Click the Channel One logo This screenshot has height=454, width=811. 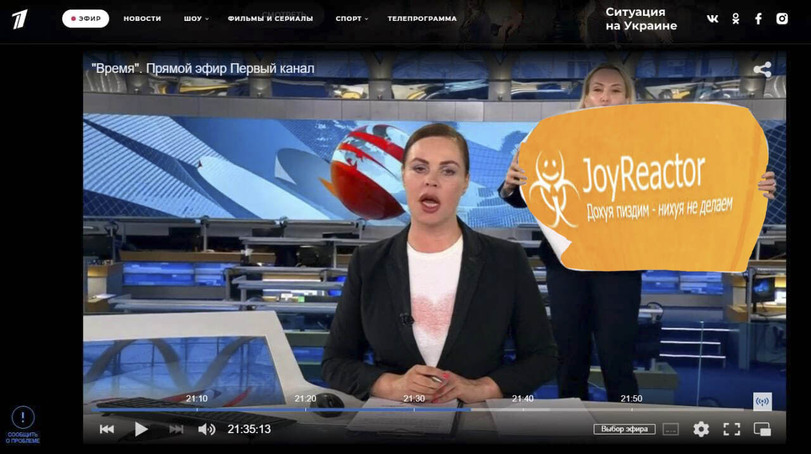(20, 18)
